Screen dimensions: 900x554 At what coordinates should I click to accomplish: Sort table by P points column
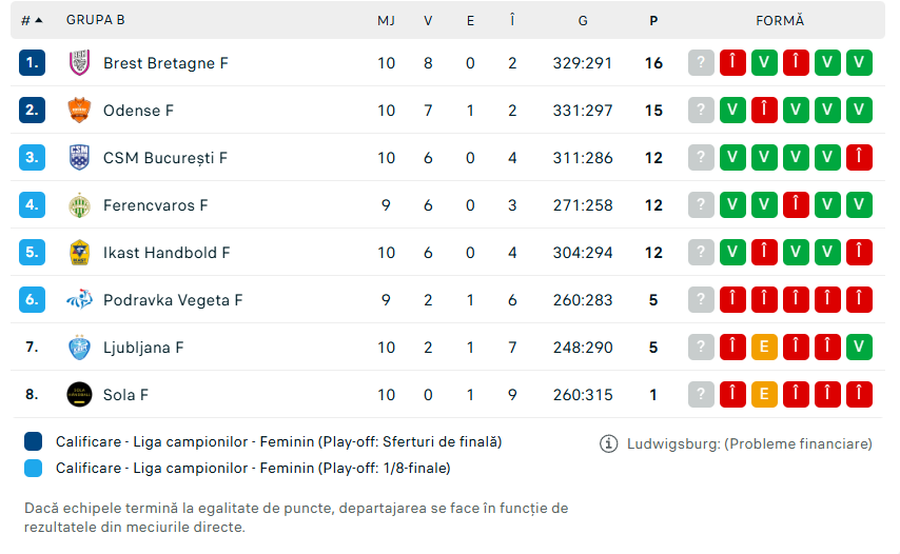coord(653,20)
